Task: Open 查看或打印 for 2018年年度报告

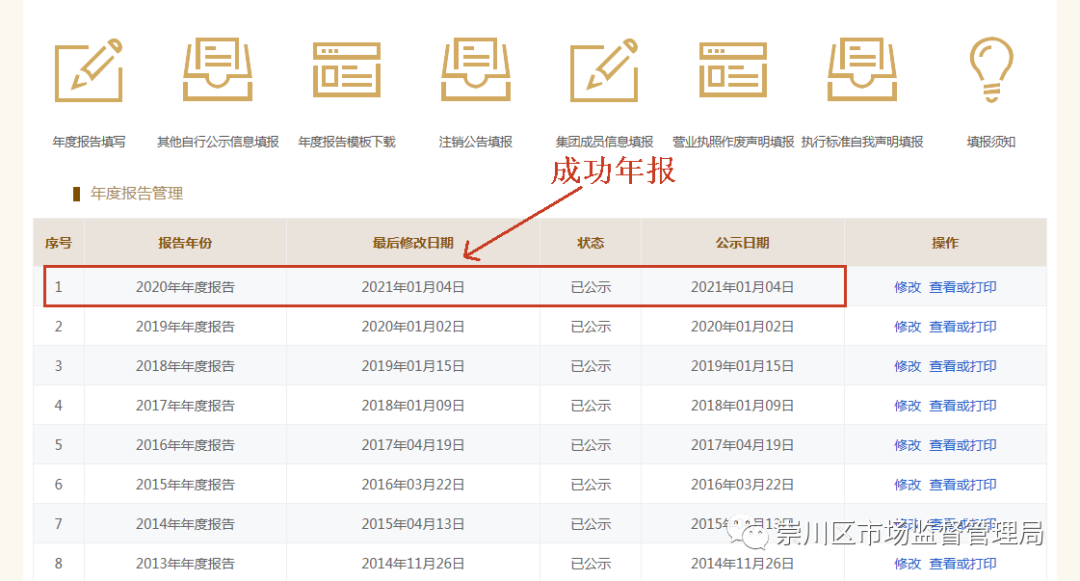Action: click(x=962, y=366)
